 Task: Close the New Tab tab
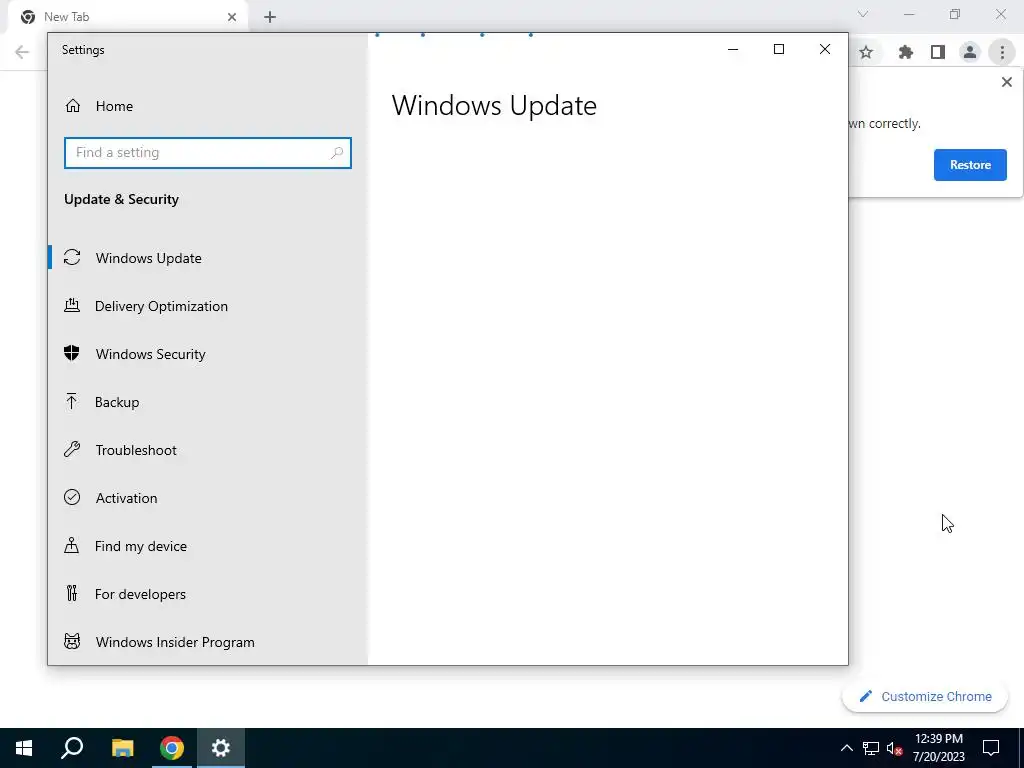point(232,17)
